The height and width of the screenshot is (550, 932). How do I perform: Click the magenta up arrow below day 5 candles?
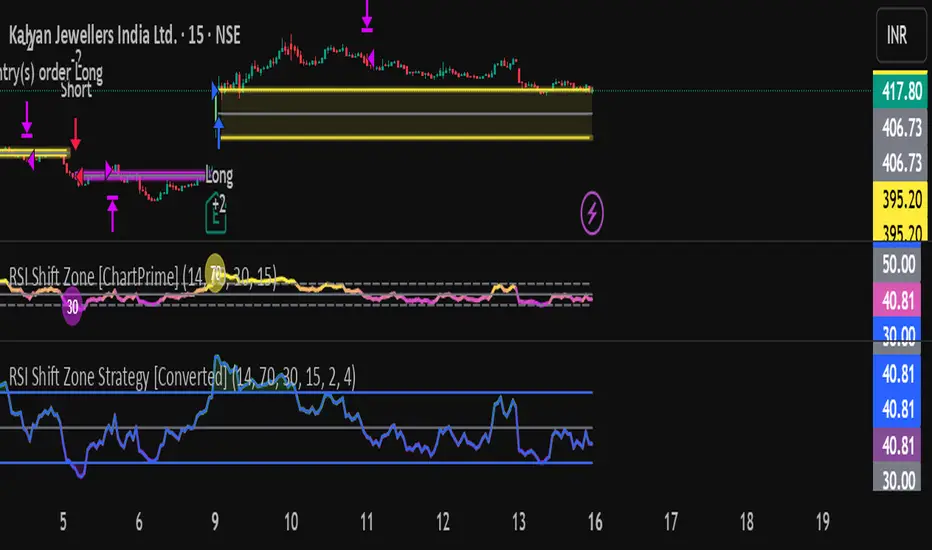(x=112, y=213)
